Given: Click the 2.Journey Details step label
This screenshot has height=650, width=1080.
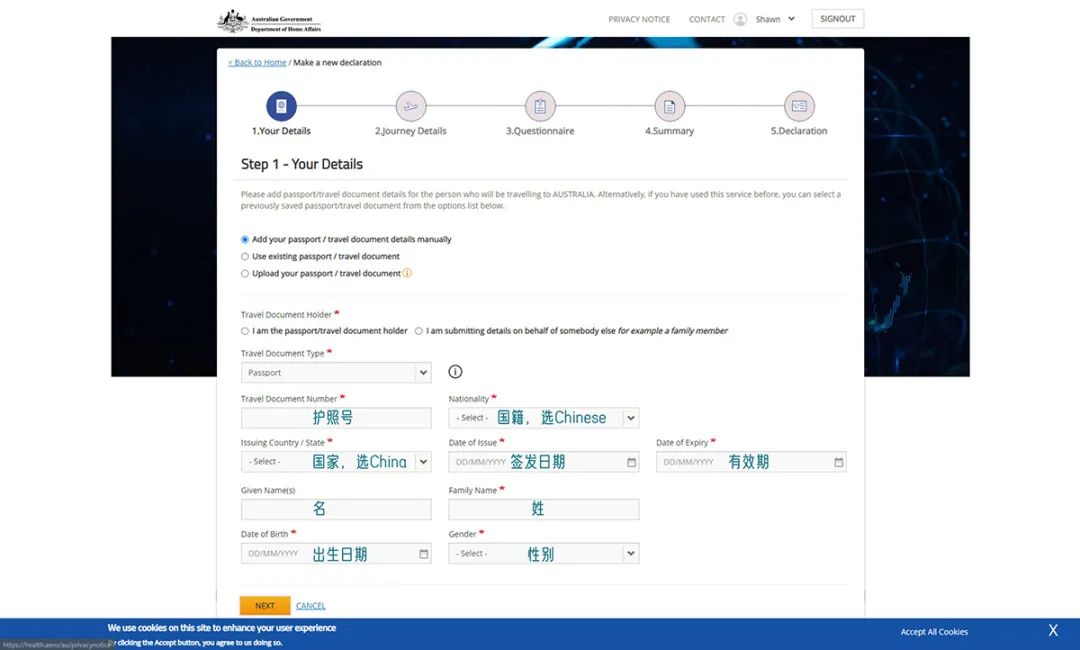Looking at the screenshot, I should tap(411, 131).
